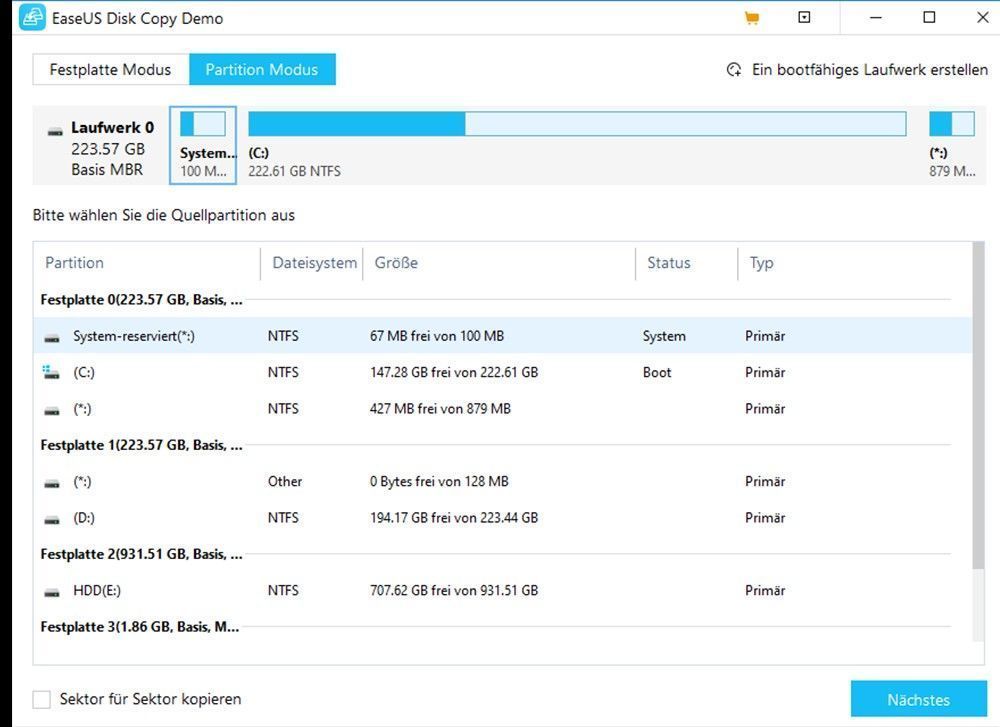Select the (C:) partition name
The width and height of the screenshot is (1000, 727).
pos(84,372)
